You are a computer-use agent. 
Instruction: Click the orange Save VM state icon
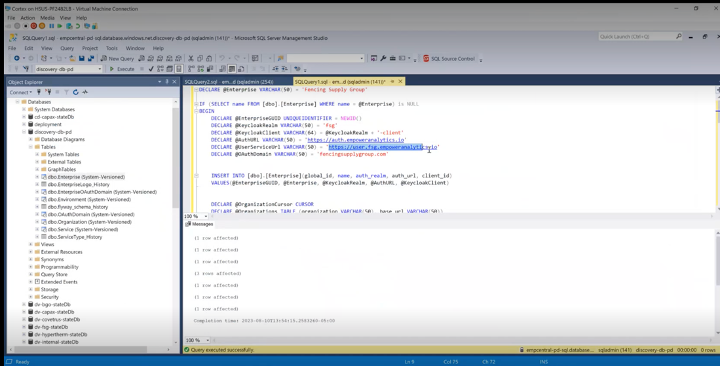pyautogui.click(x=42, y=26)
